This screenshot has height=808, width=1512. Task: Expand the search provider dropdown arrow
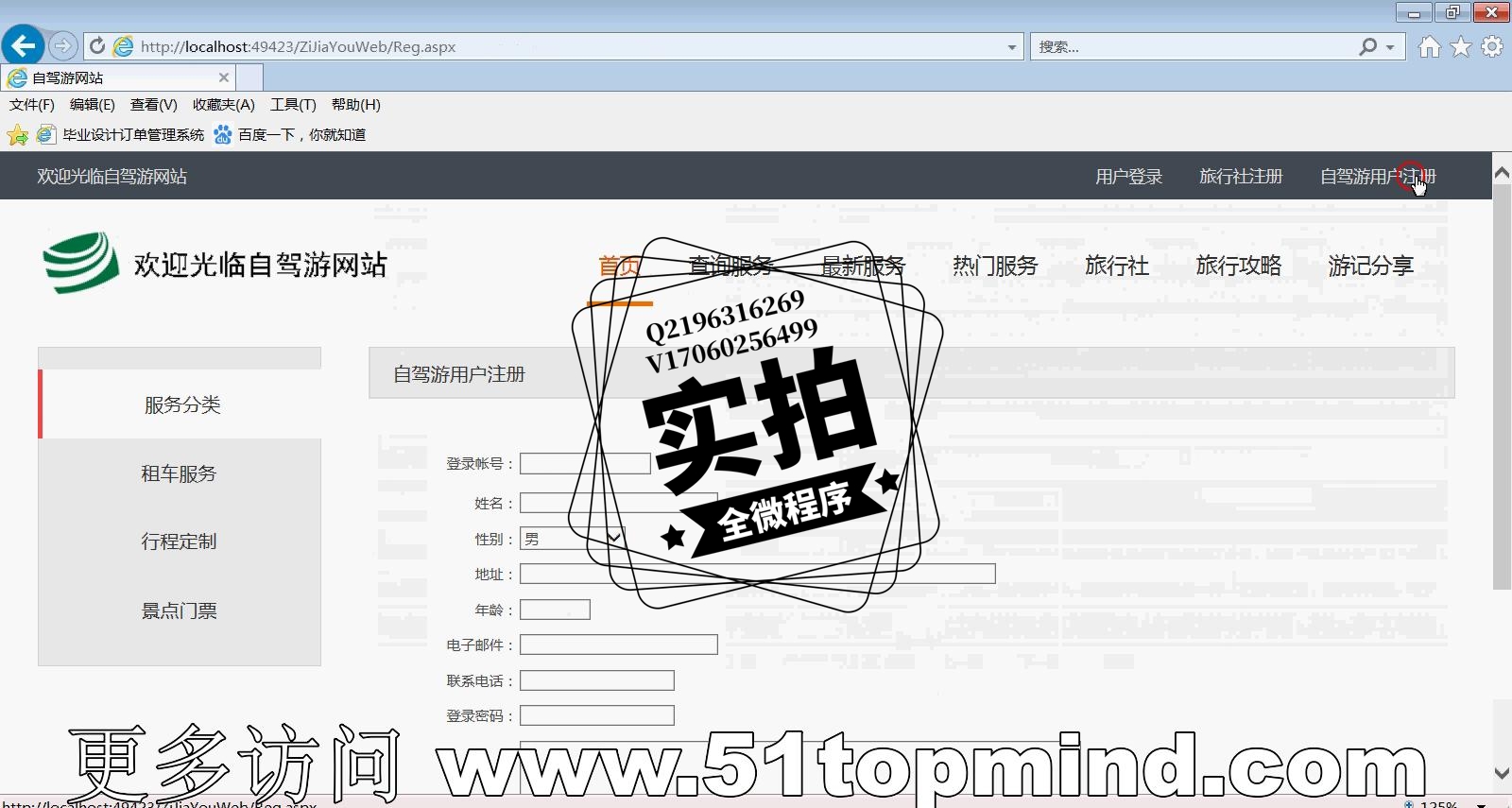[1390, 46]
